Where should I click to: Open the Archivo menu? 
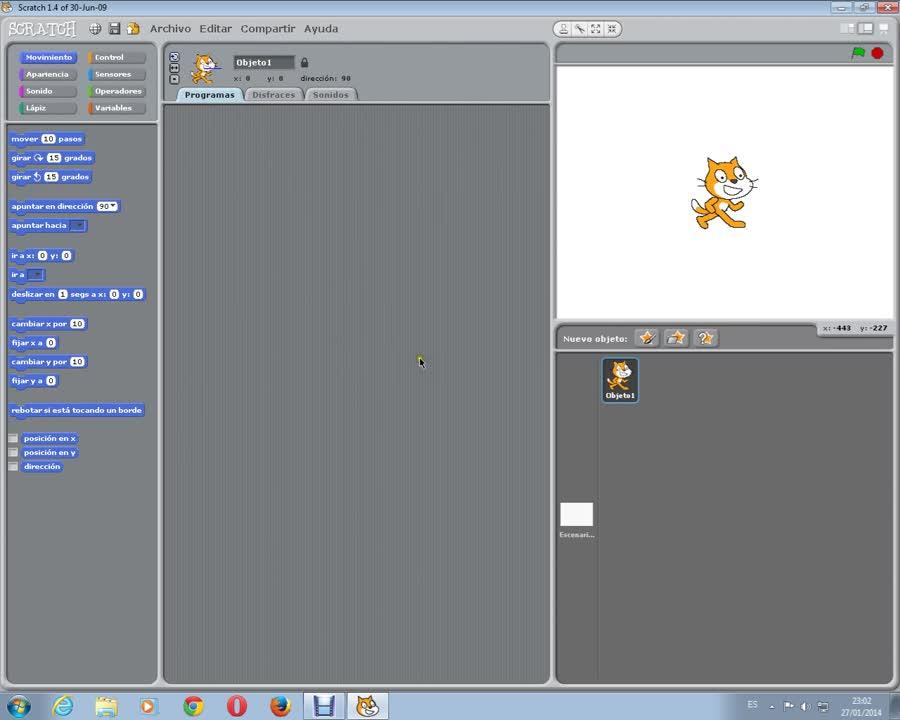pos(170,29)
